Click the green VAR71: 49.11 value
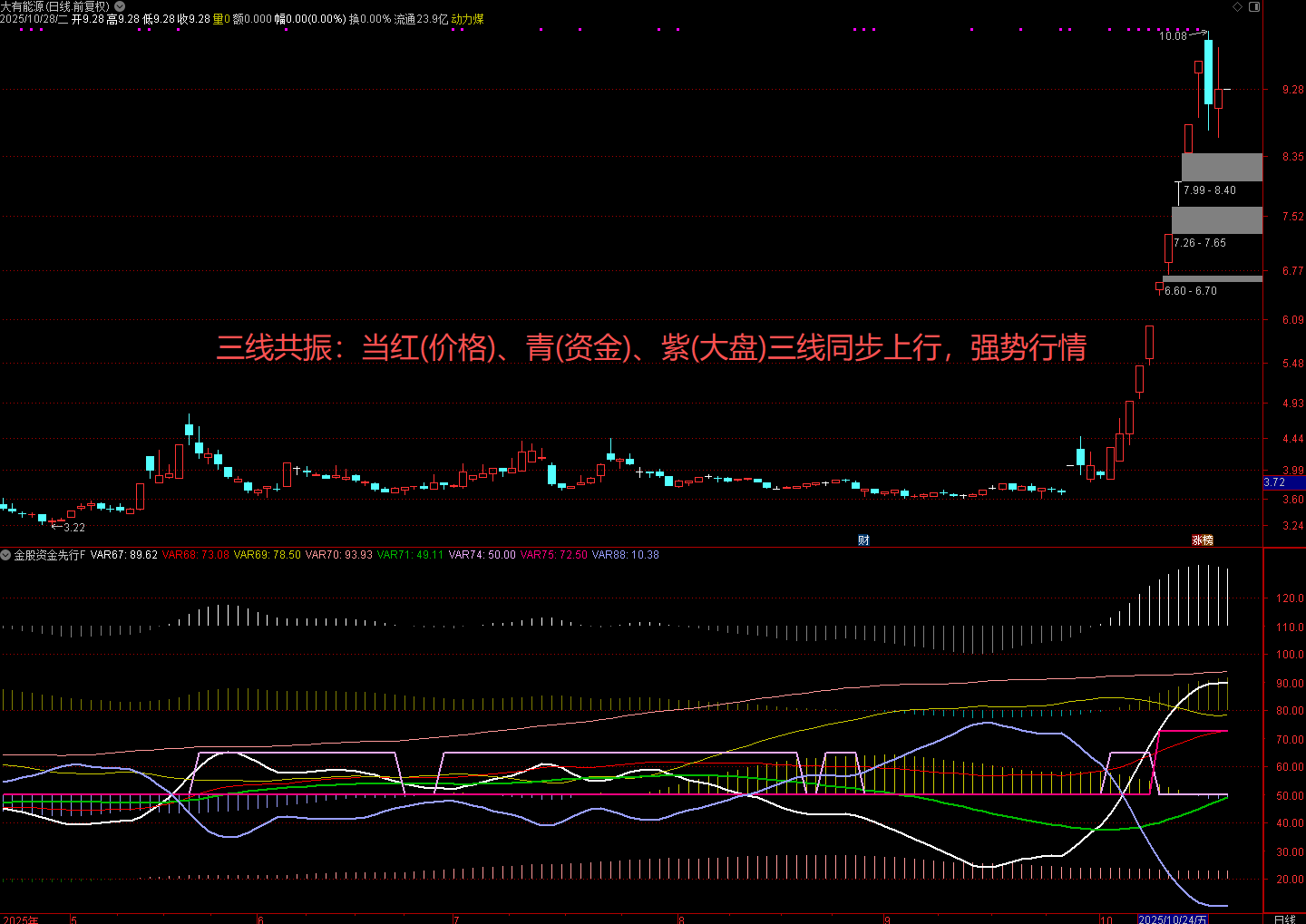 point(411,555)
